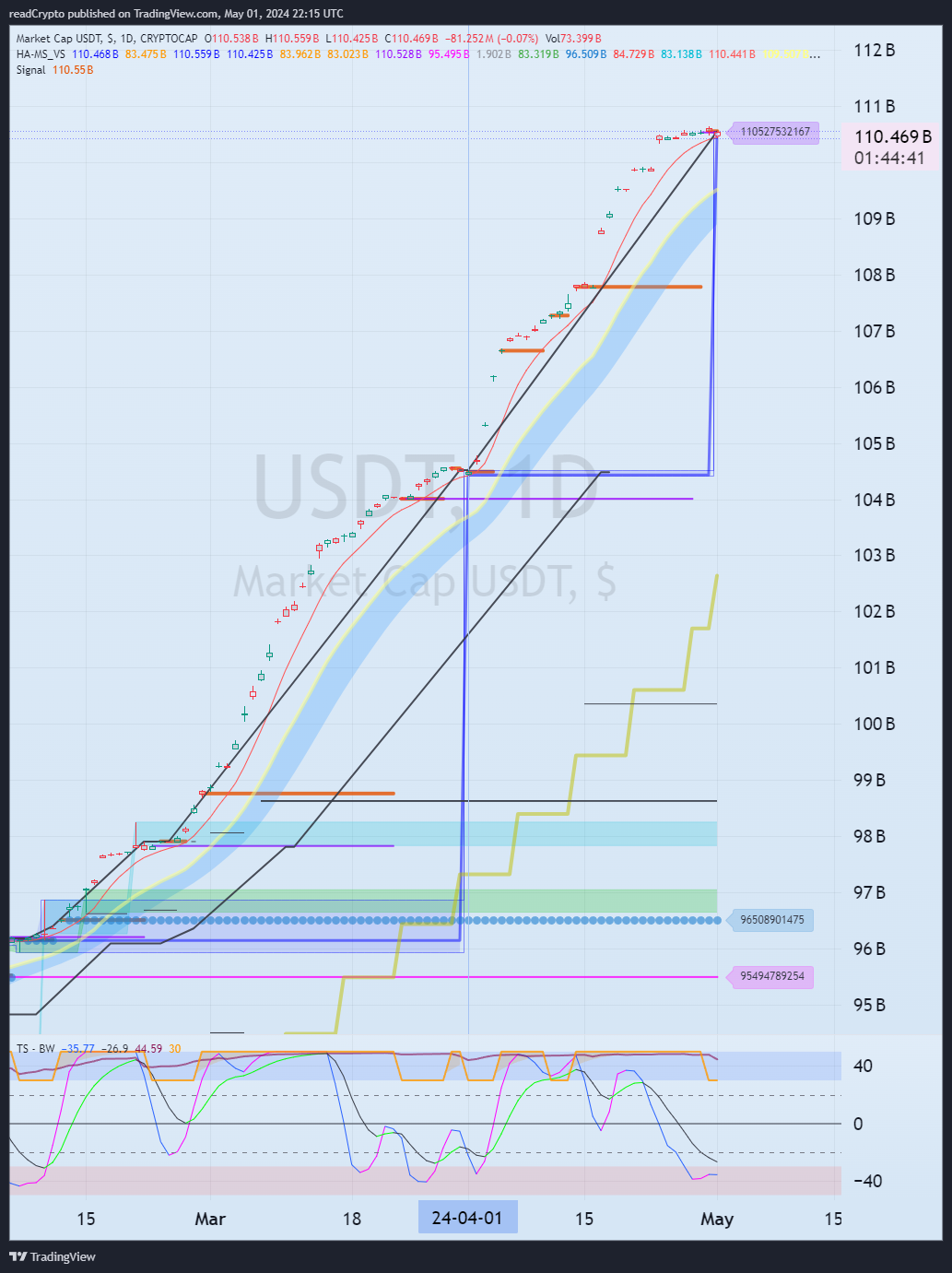Click HA-MS_VS value 1.902B
The height and width of the screenshot is (1273, 952).
click(x=493, y=54)
